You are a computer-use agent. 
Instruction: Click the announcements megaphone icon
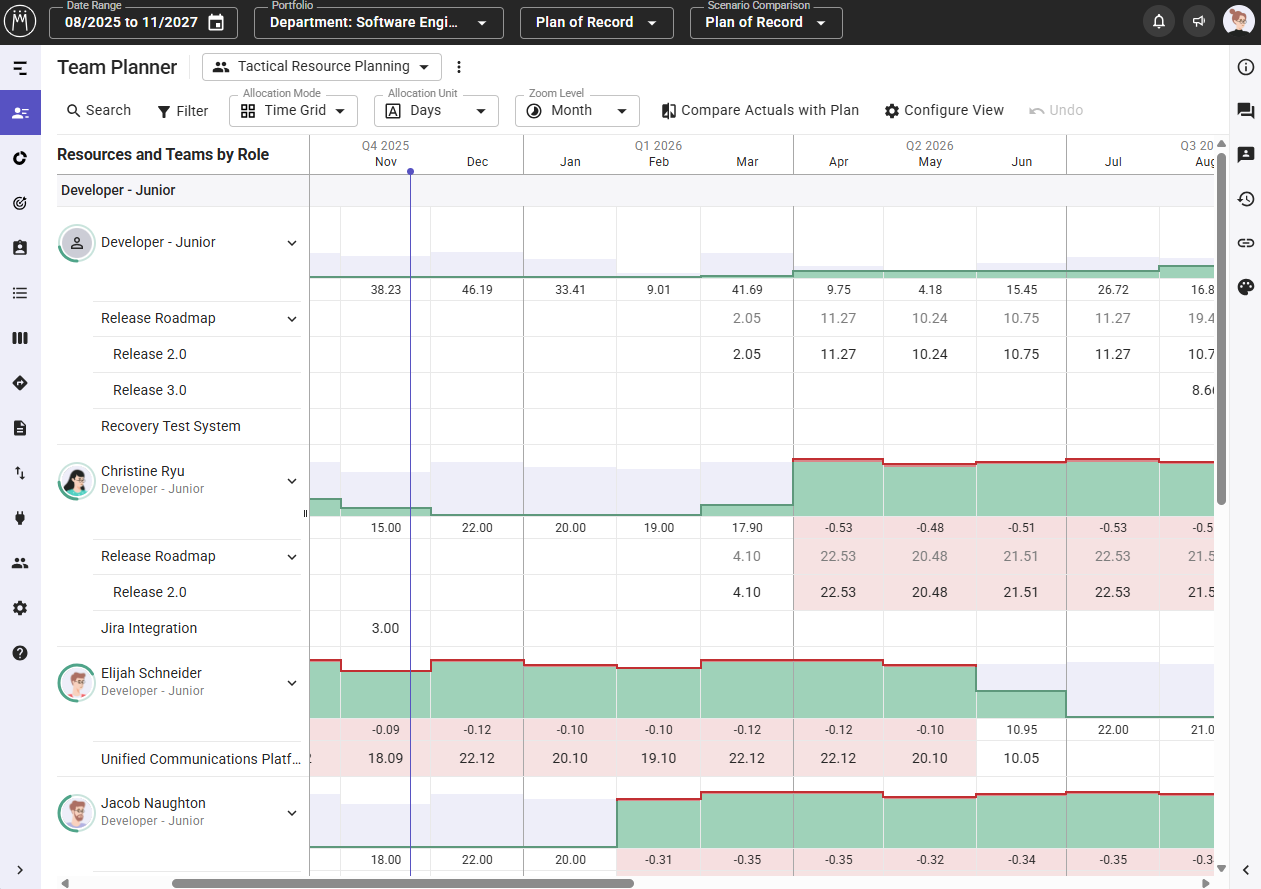(x=1197, y=22)
